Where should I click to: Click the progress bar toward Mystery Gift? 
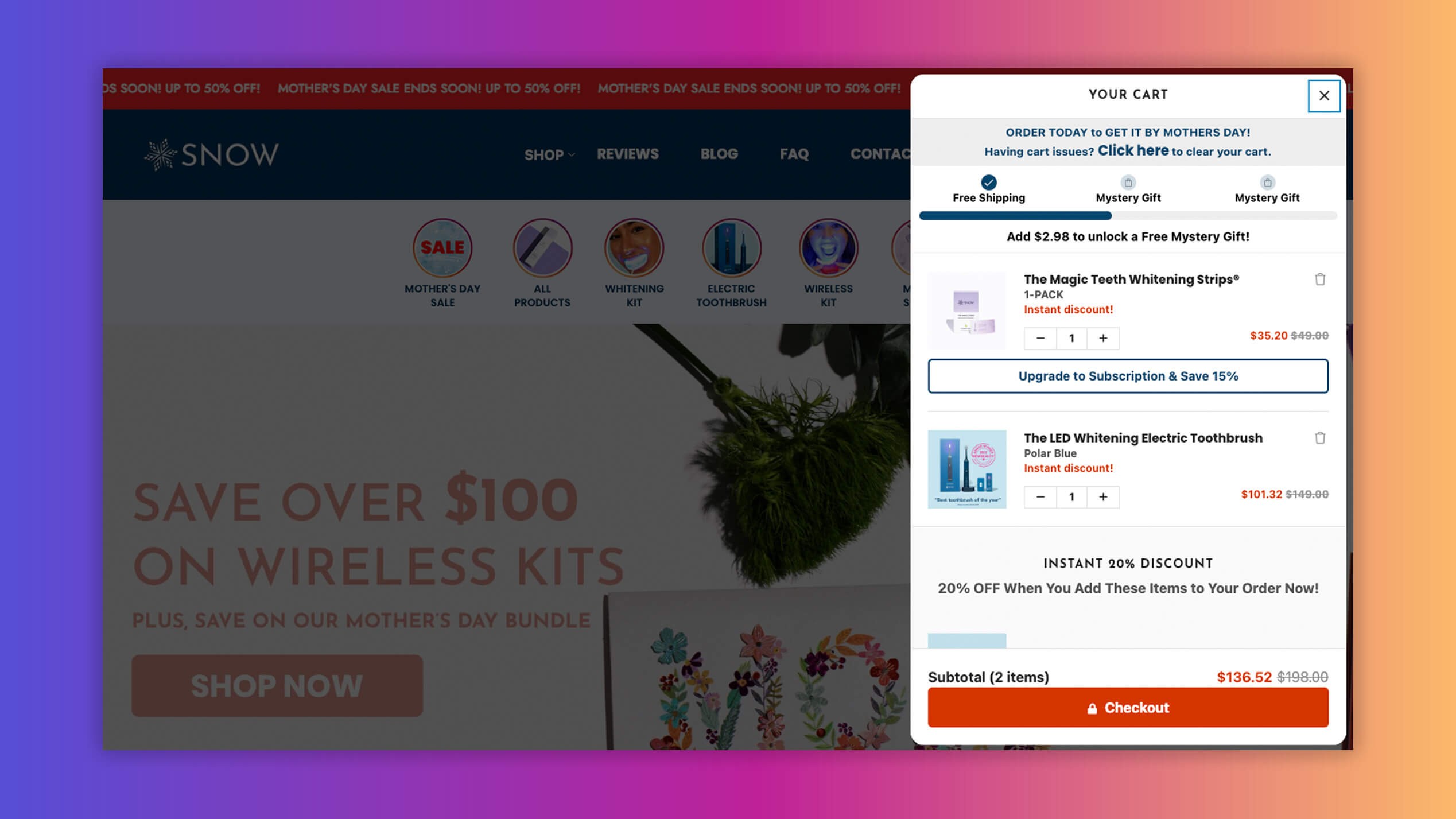1128,215
